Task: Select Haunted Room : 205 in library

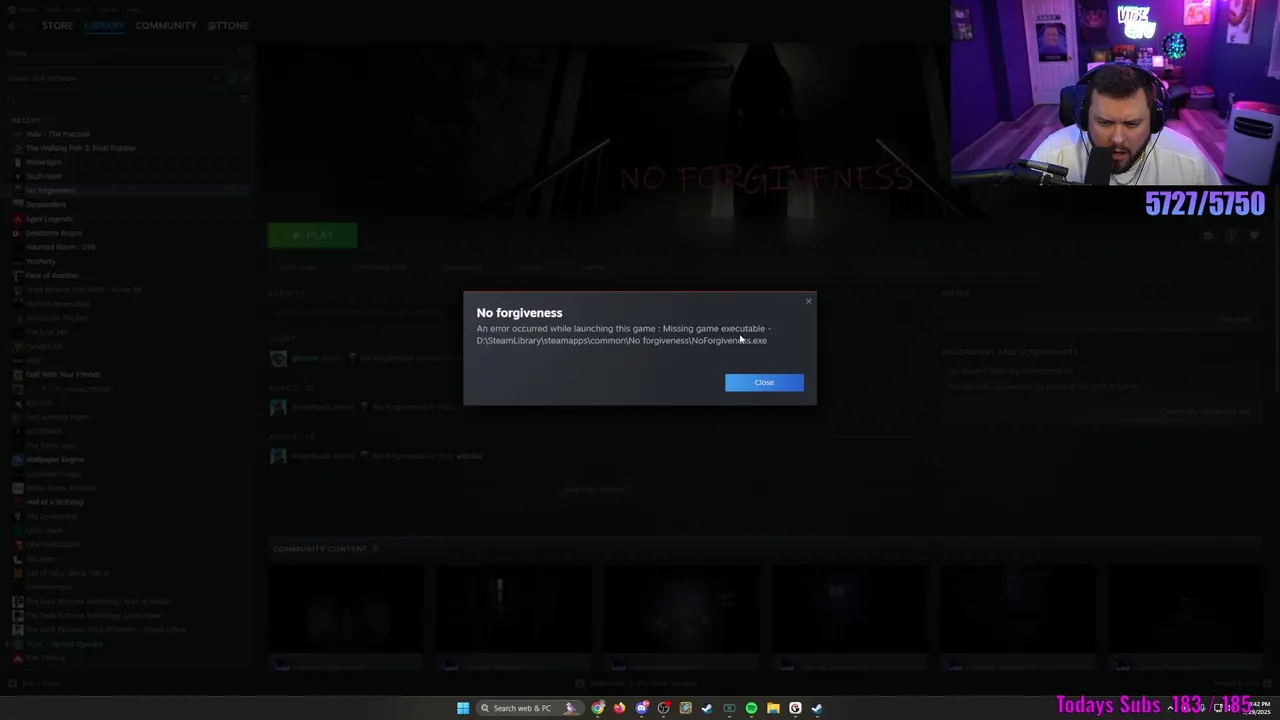Action: click(60, 247)
